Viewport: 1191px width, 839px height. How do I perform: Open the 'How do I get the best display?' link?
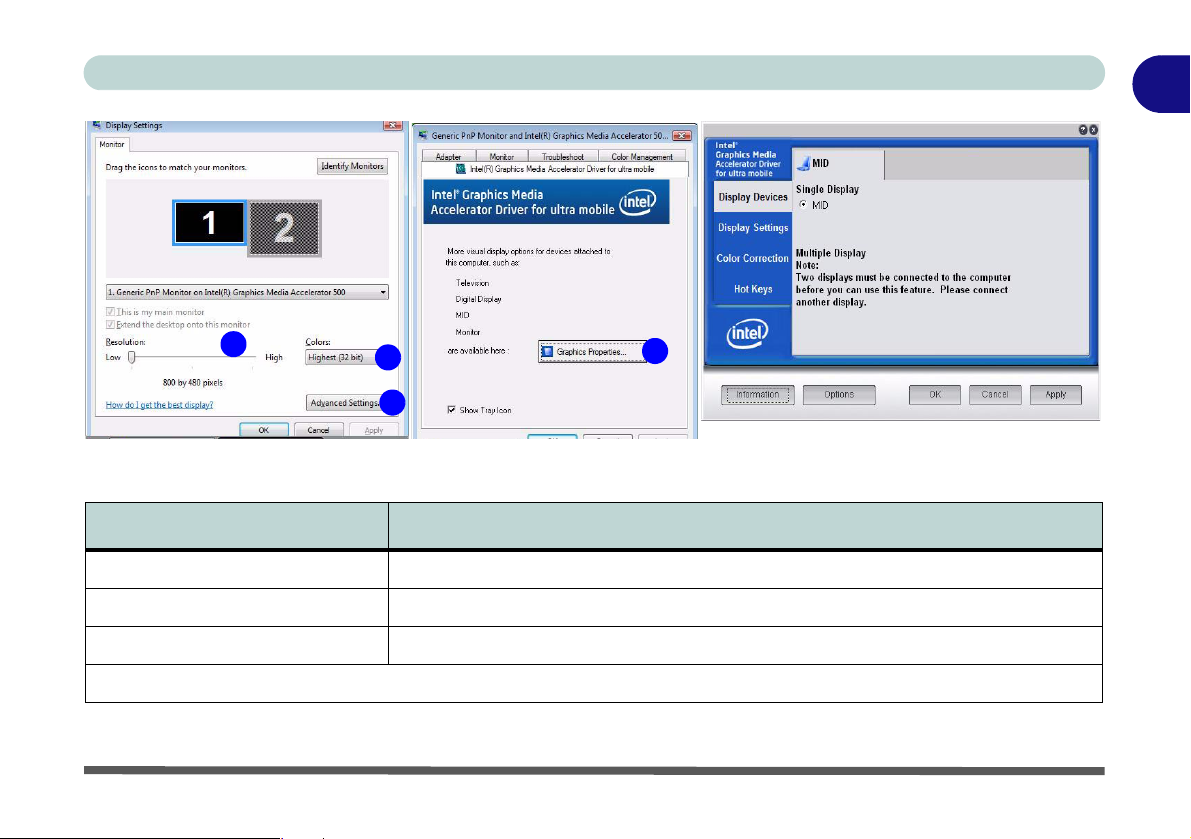point(160,405)
